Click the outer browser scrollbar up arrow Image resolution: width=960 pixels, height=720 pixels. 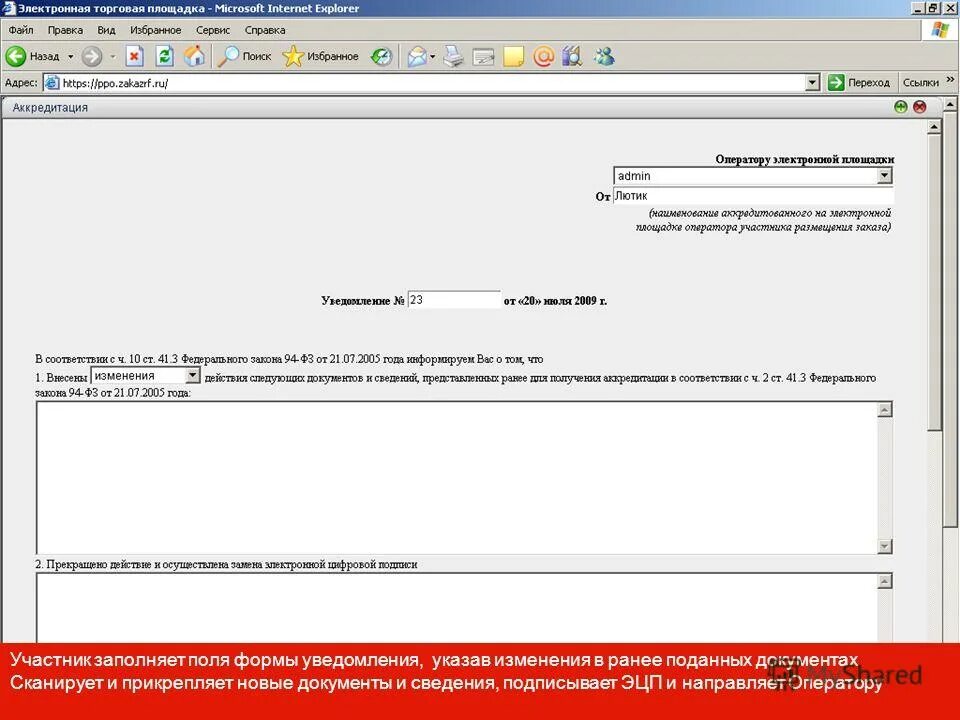(x=950, y=105)
